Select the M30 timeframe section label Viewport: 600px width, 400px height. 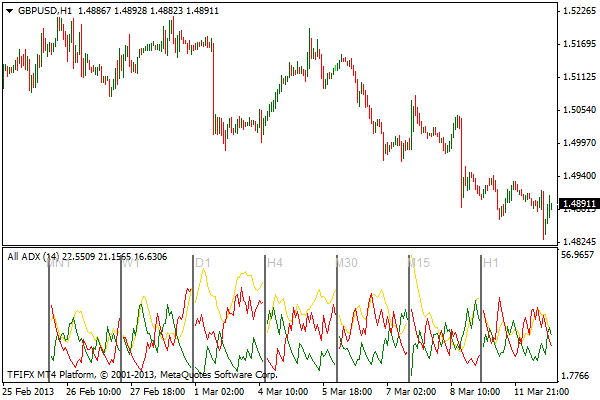(x=347, y=263)
